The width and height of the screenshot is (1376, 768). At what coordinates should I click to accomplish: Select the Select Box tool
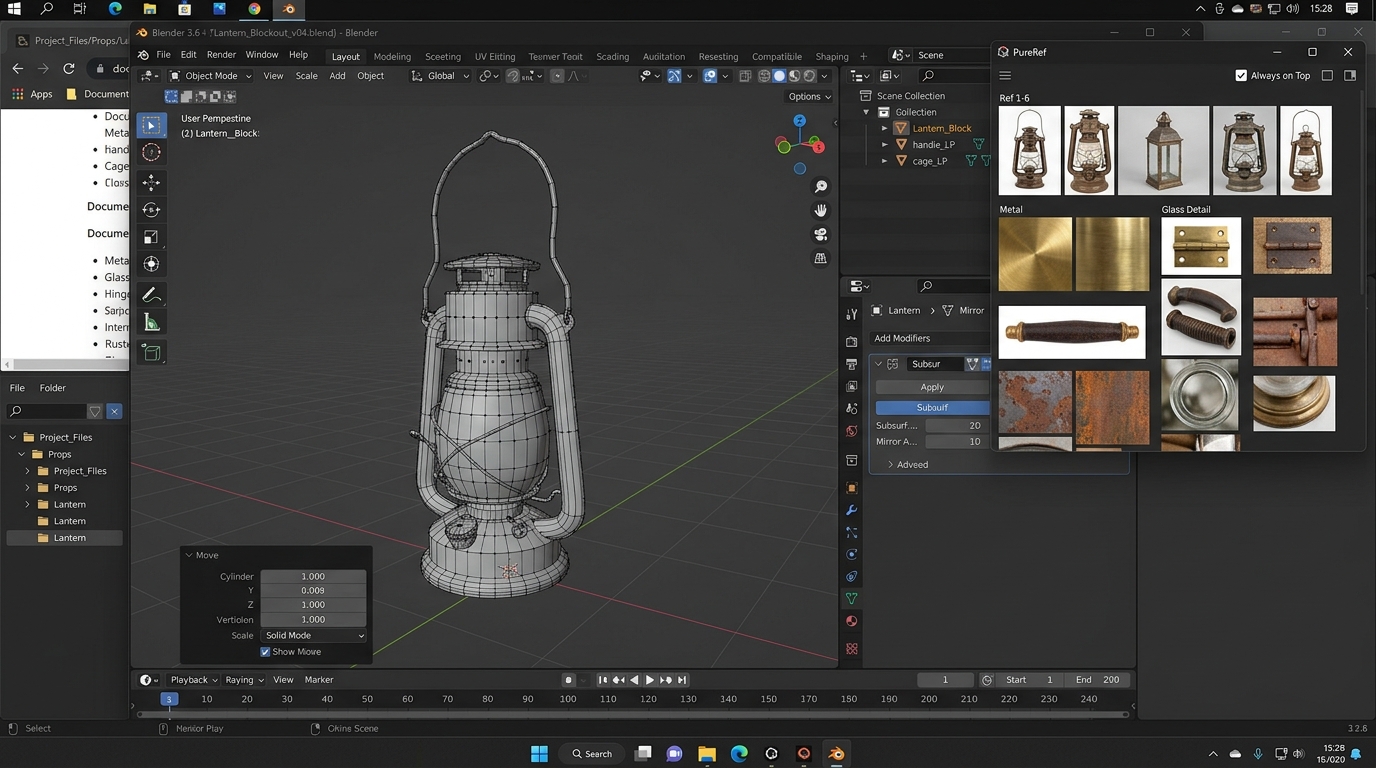tap(151, 125)
